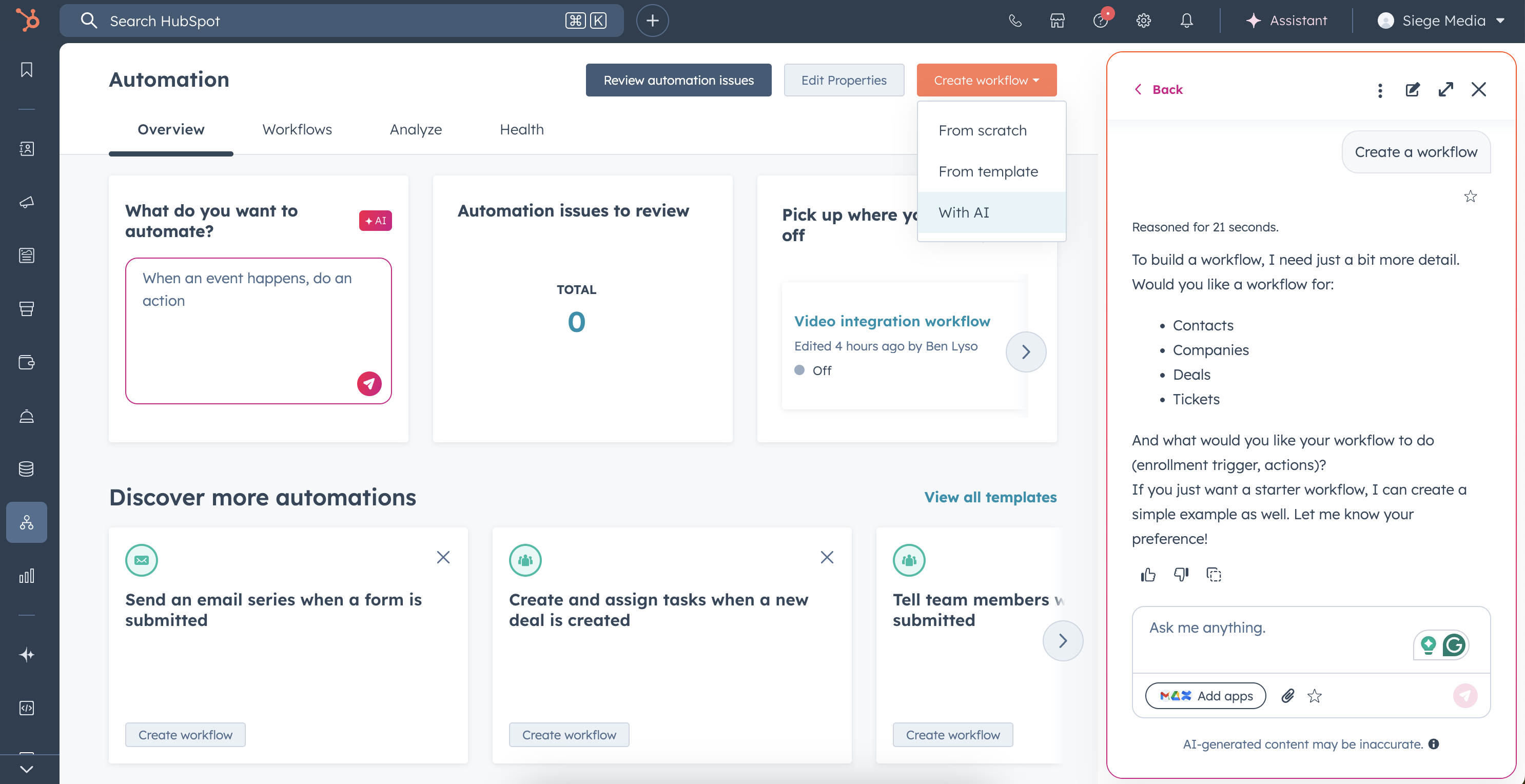Click the paperclip attach file icon
This screenshot has width=1525, height=784.
[1287, 696]
